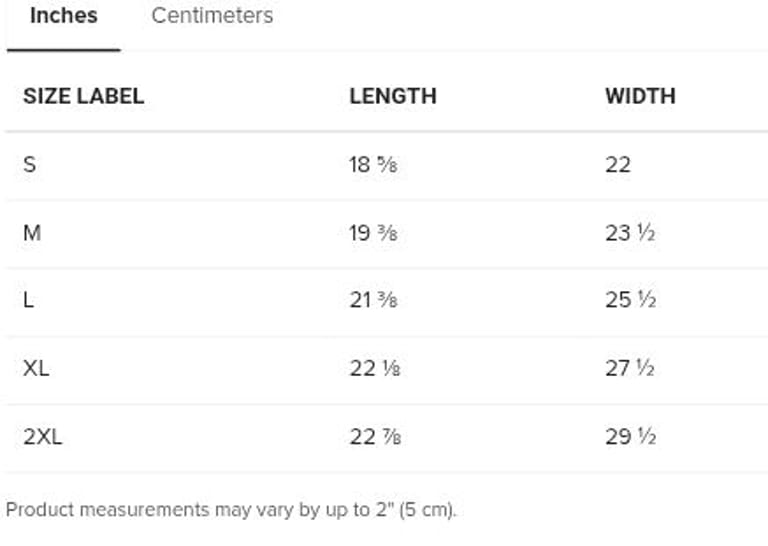Select the 2XL size row label

click(x=42, y=436)
